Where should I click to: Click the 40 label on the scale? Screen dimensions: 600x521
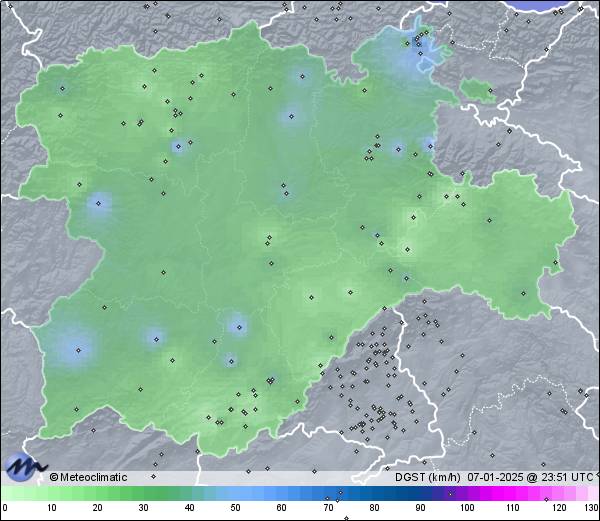pyautogui.click(x=189, y=508)
